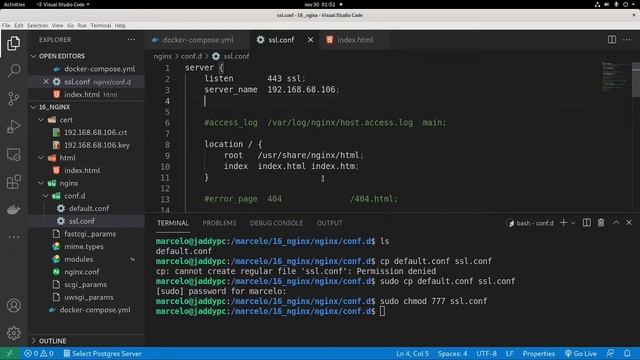This screenshot has height=360, width=640.
Task: Open 192.168.68.106.crt file
Action: point(87,132)
